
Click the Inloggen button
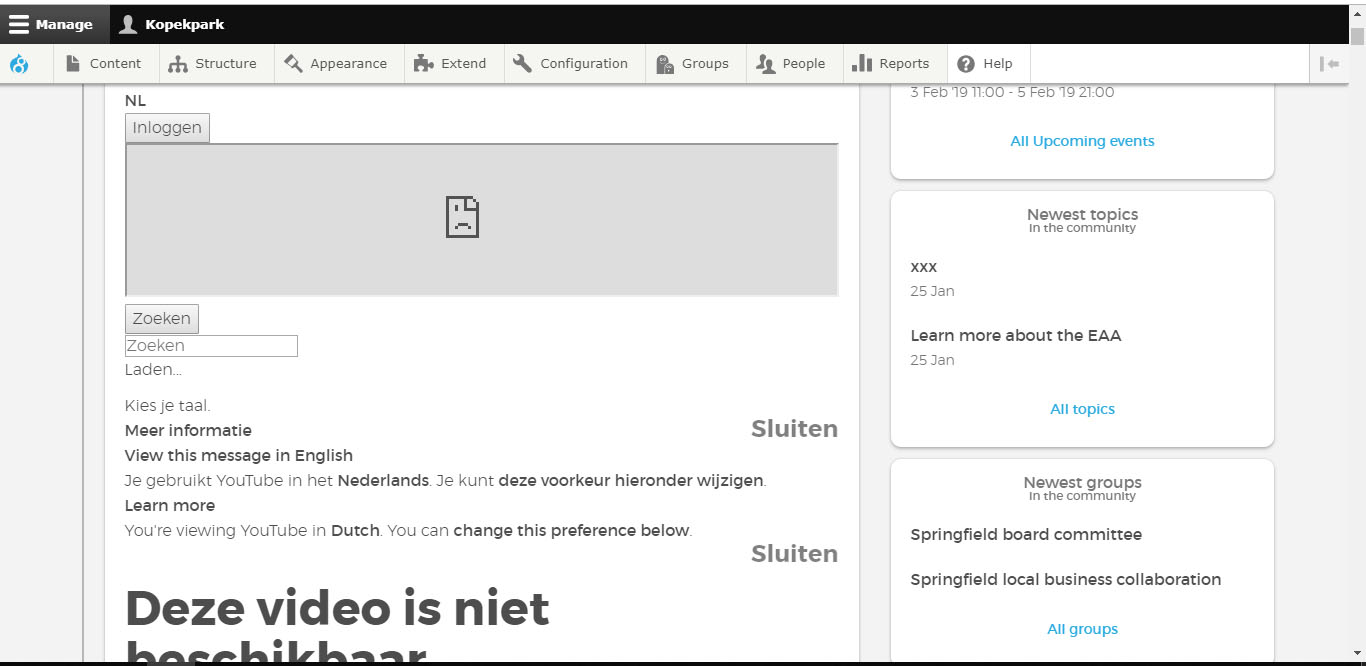(166, 127)
